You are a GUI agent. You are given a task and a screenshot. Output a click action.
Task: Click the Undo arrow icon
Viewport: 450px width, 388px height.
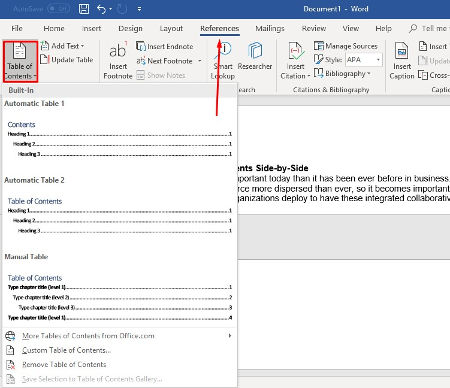tap(101, 9)
